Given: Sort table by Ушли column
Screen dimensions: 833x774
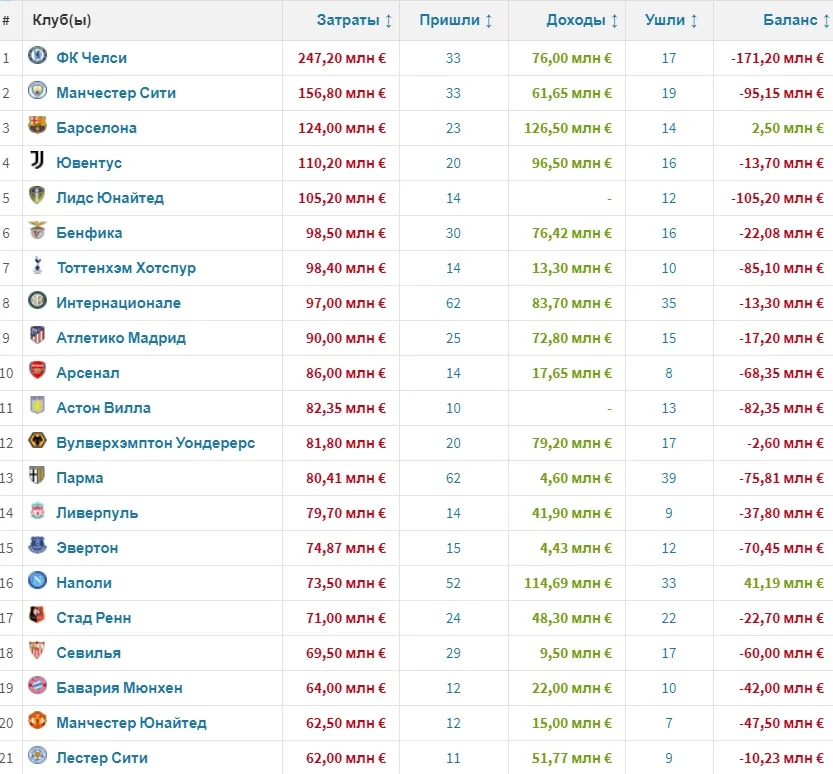Looking at the screenshot, I should [671, 20].
